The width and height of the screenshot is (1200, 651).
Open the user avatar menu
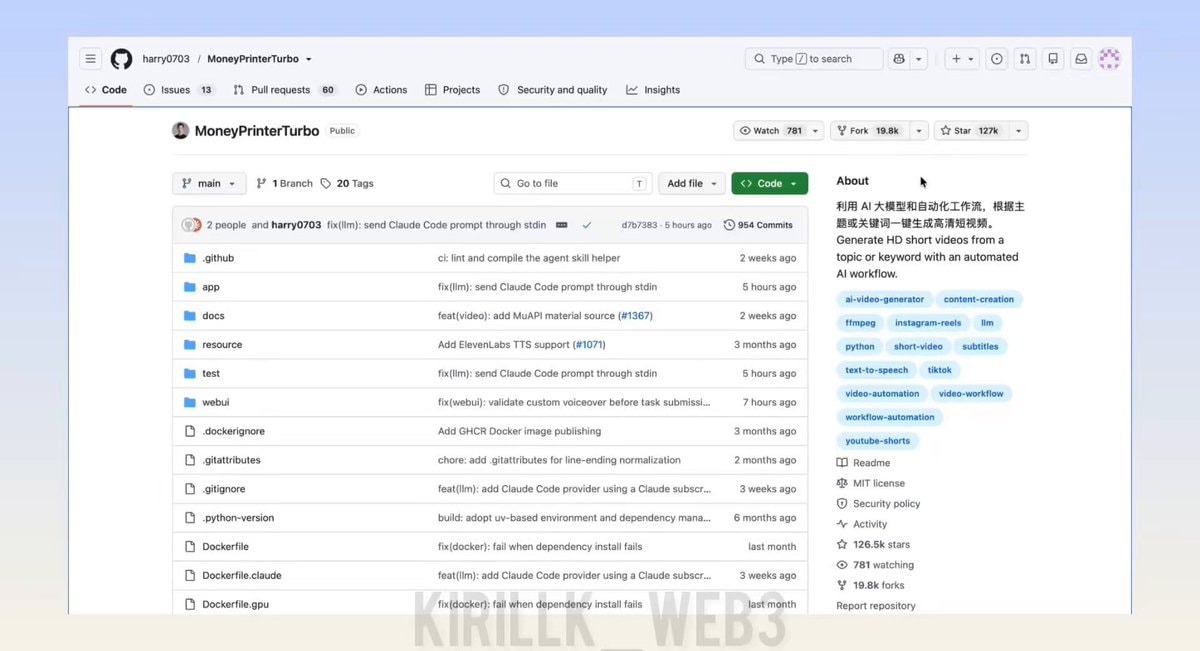tap(1110, 59)
